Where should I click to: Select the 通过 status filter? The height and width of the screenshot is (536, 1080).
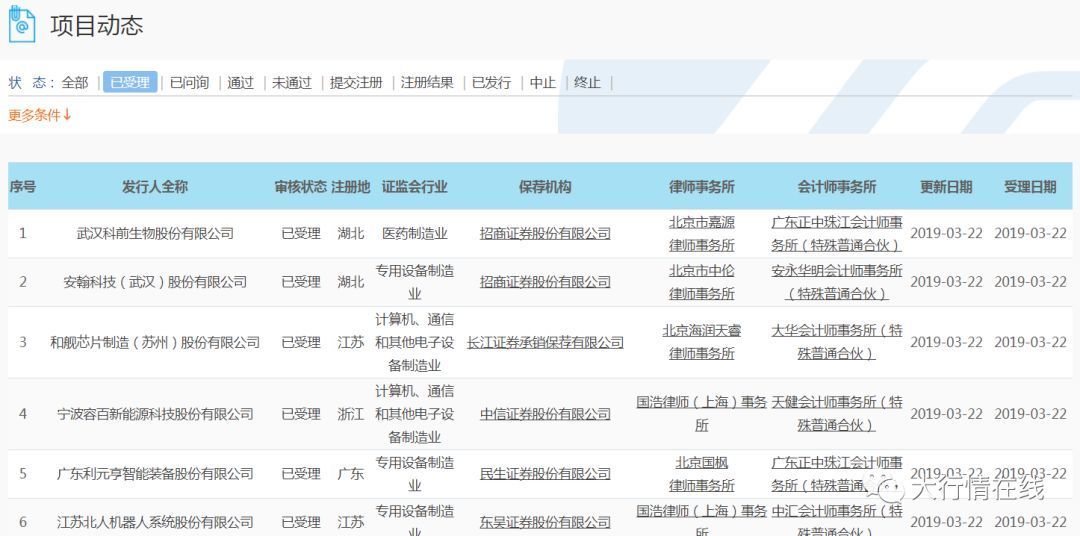(x=240, y=83)
